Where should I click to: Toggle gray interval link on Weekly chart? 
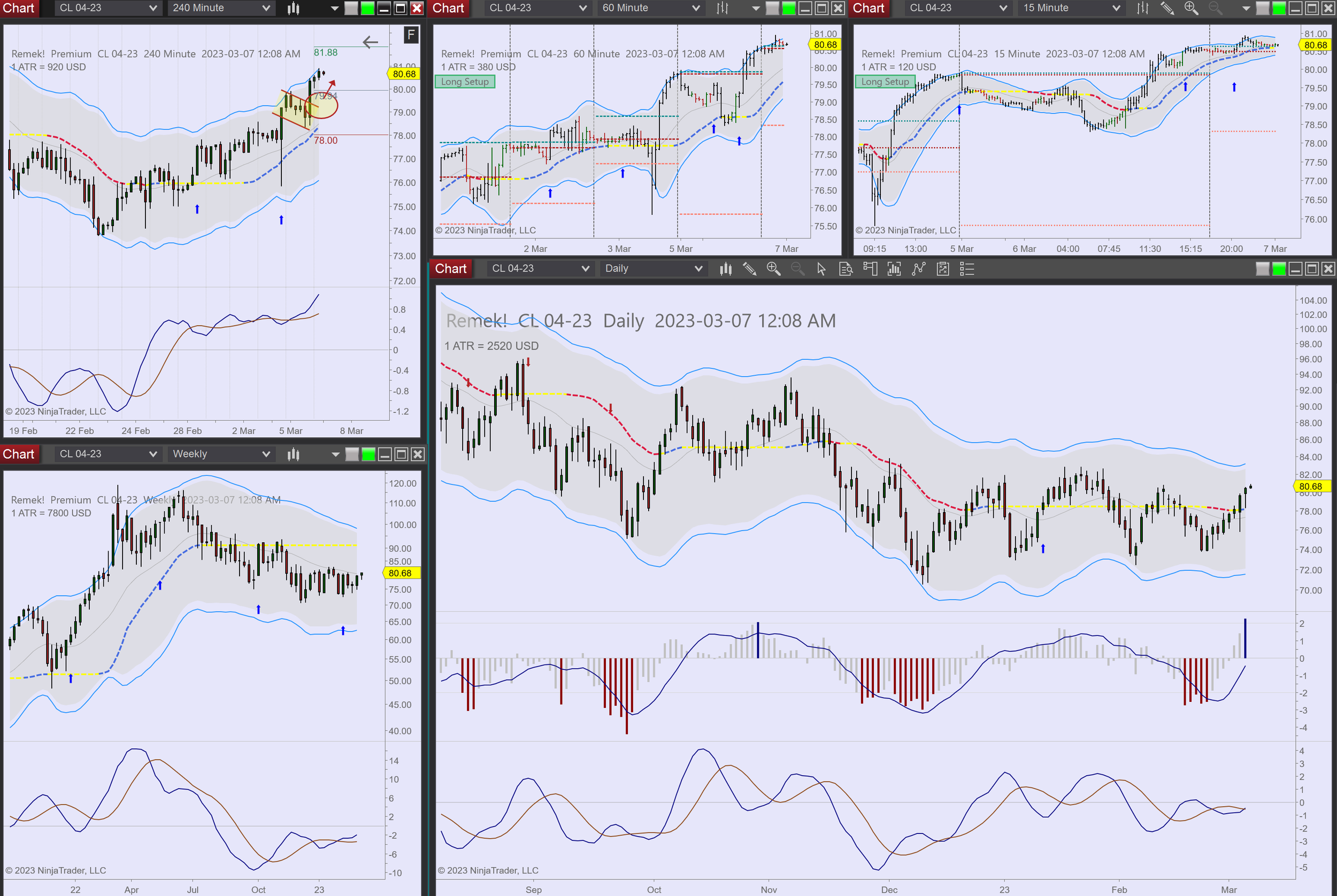pos(352,454)
